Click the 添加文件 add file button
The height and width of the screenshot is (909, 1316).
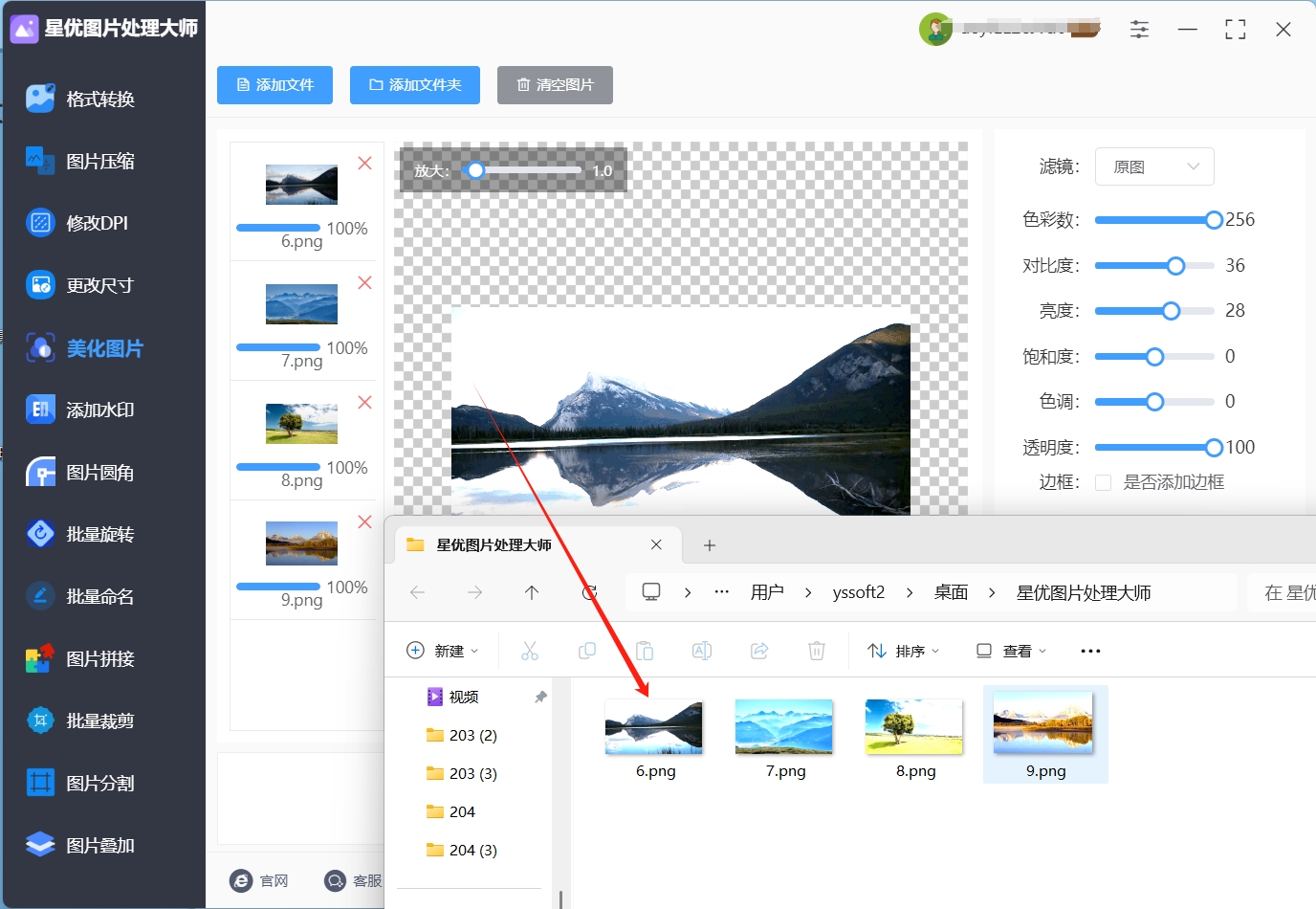pyautogui.click(x=274, y=85)
